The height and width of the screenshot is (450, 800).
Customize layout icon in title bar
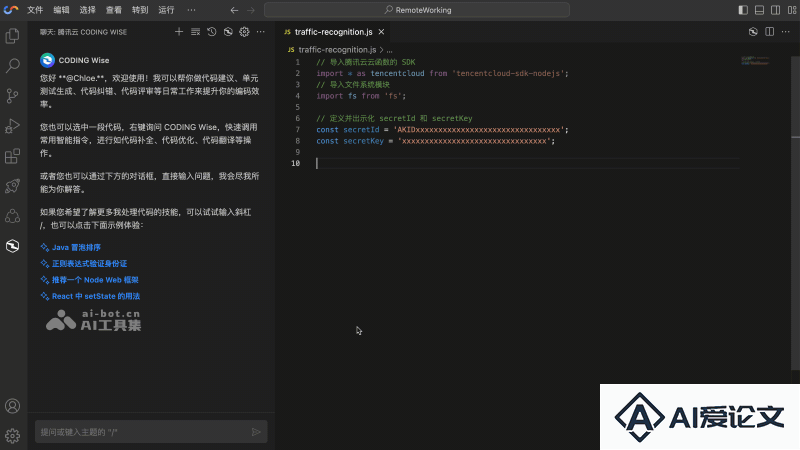click(792, 10)
